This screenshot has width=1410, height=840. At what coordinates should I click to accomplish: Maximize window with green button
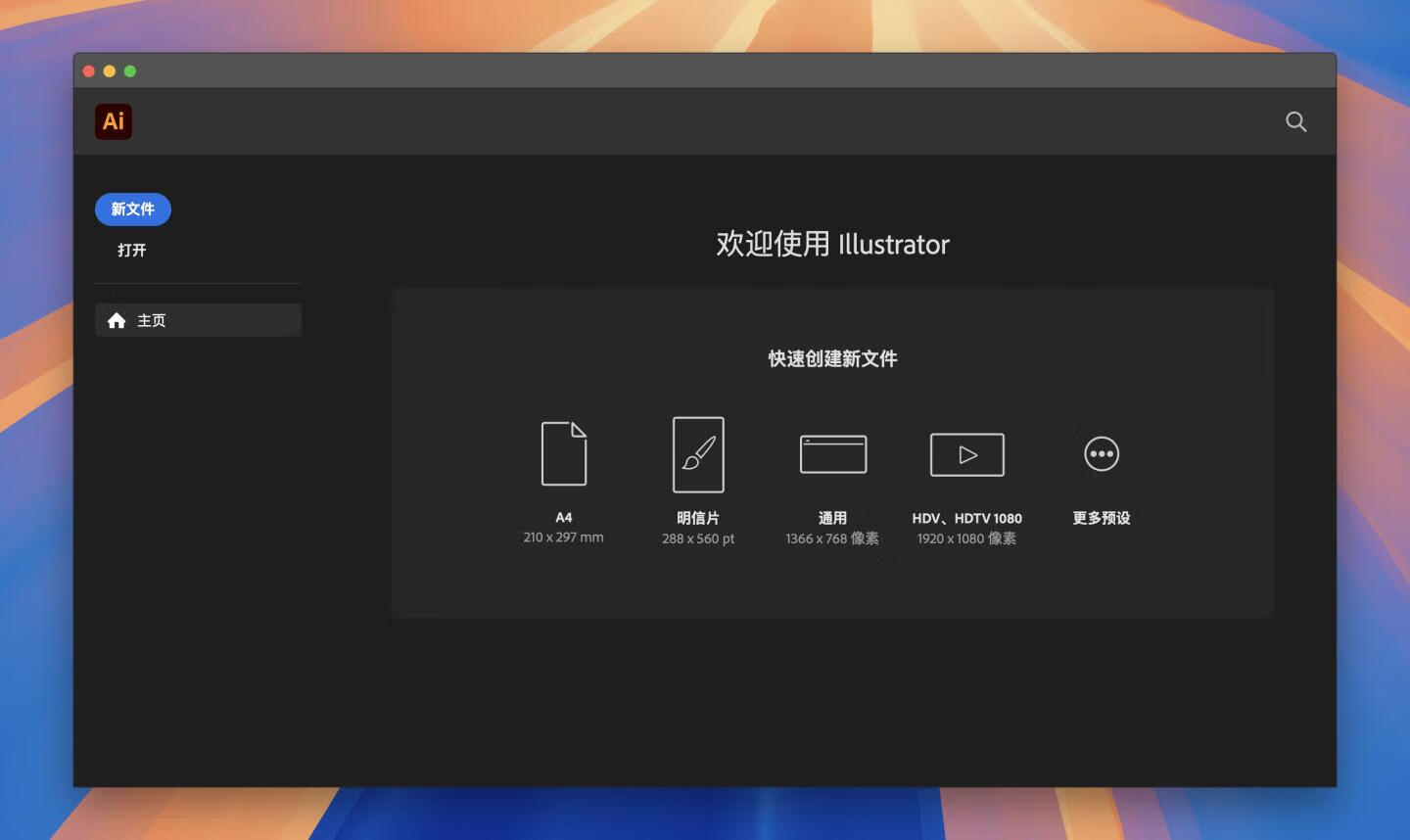click(x=130, y=71)
